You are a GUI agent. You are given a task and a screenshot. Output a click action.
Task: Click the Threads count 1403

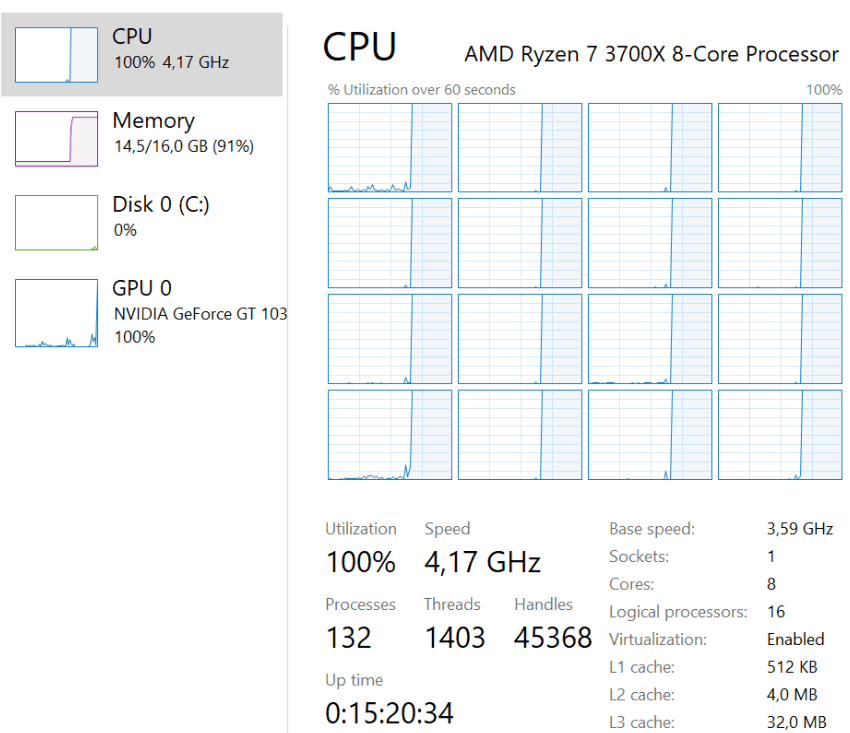coord(454,637)
